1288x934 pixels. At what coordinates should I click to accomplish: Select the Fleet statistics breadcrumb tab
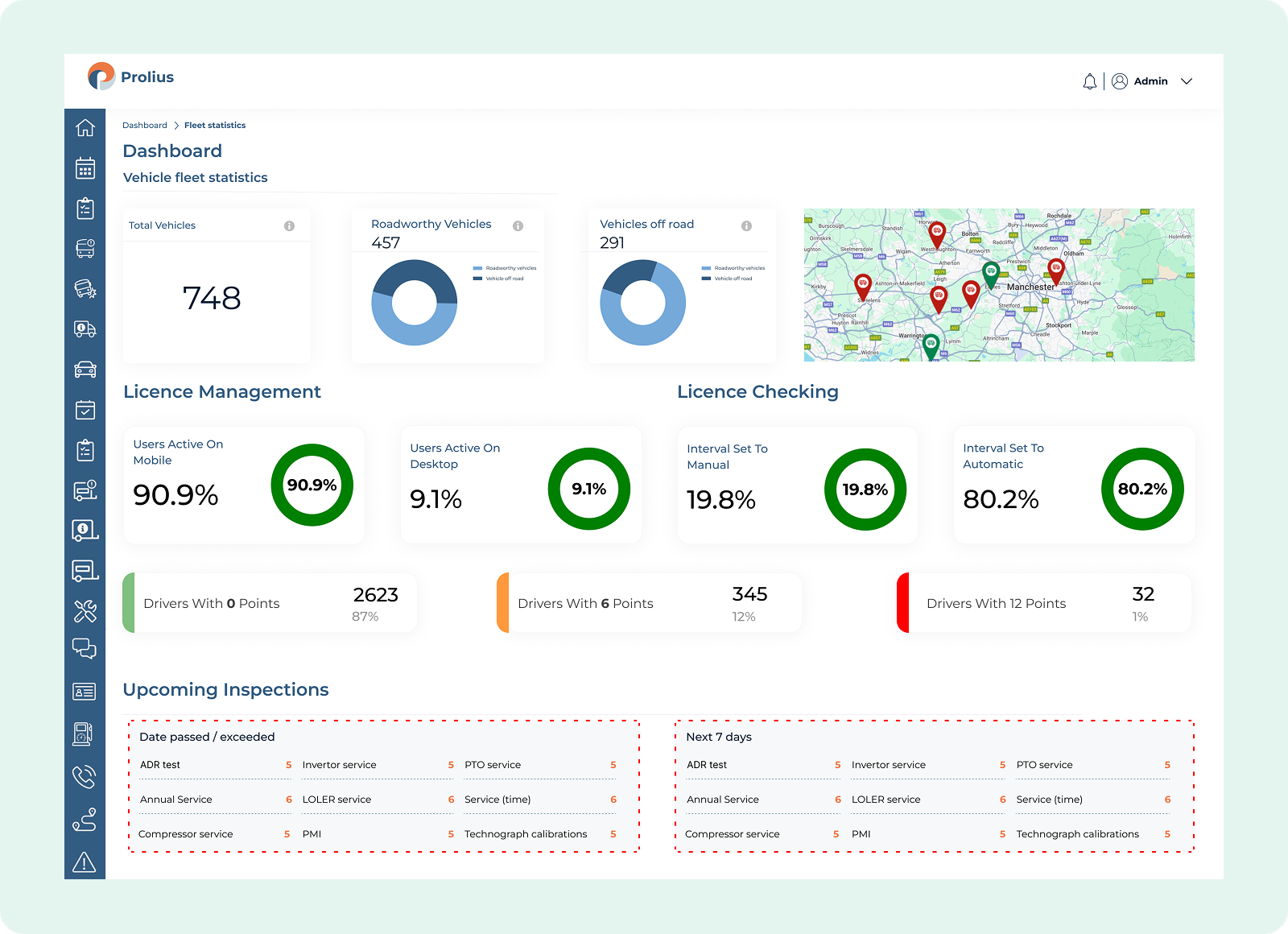coord(215,125)
